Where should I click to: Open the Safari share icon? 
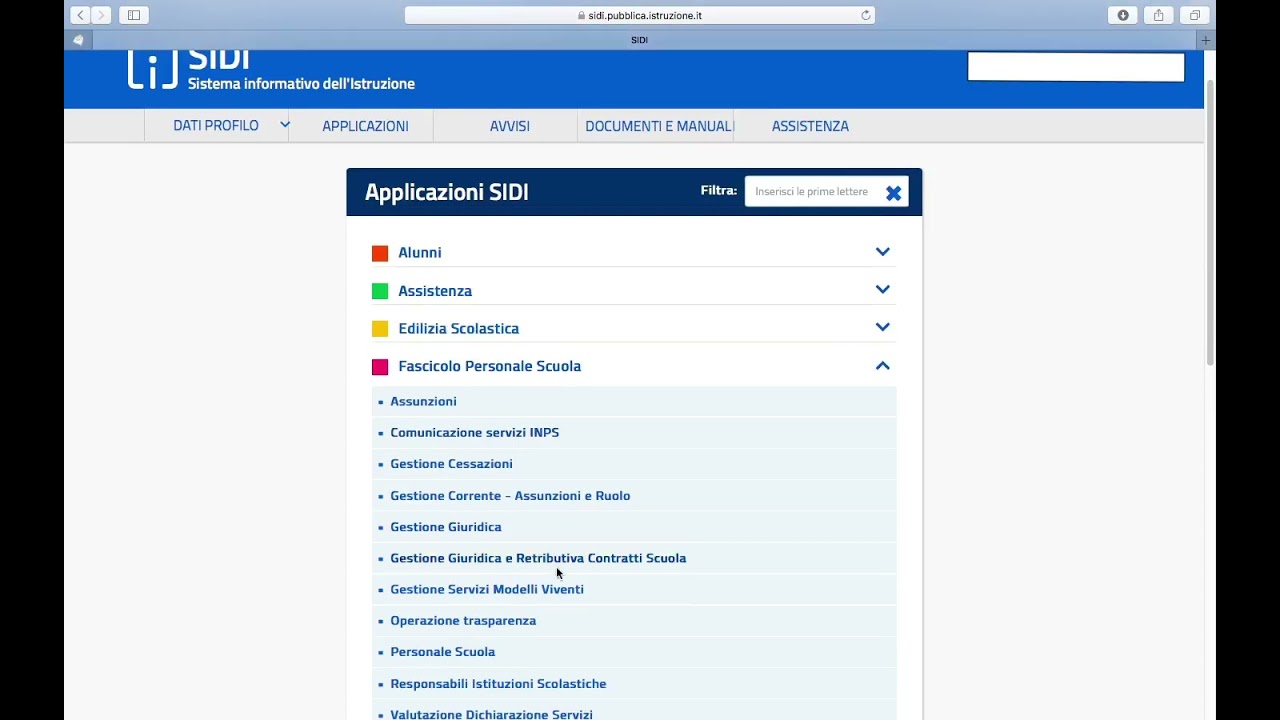click(x=1159, y=15)
